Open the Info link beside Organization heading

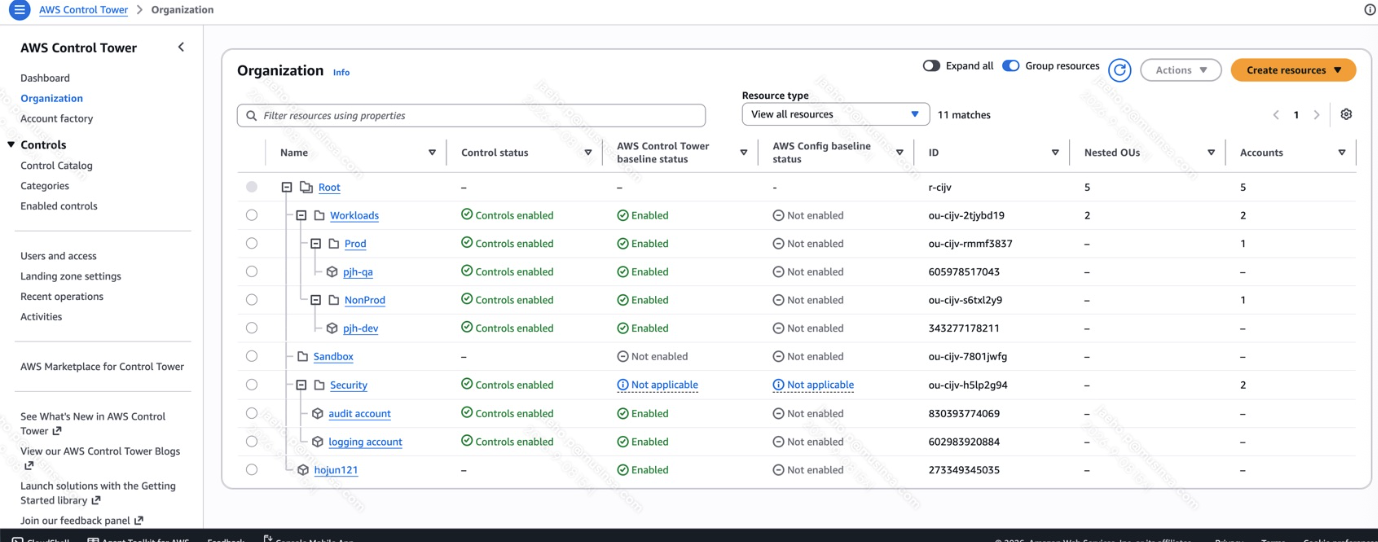click(x=341, y=72)
